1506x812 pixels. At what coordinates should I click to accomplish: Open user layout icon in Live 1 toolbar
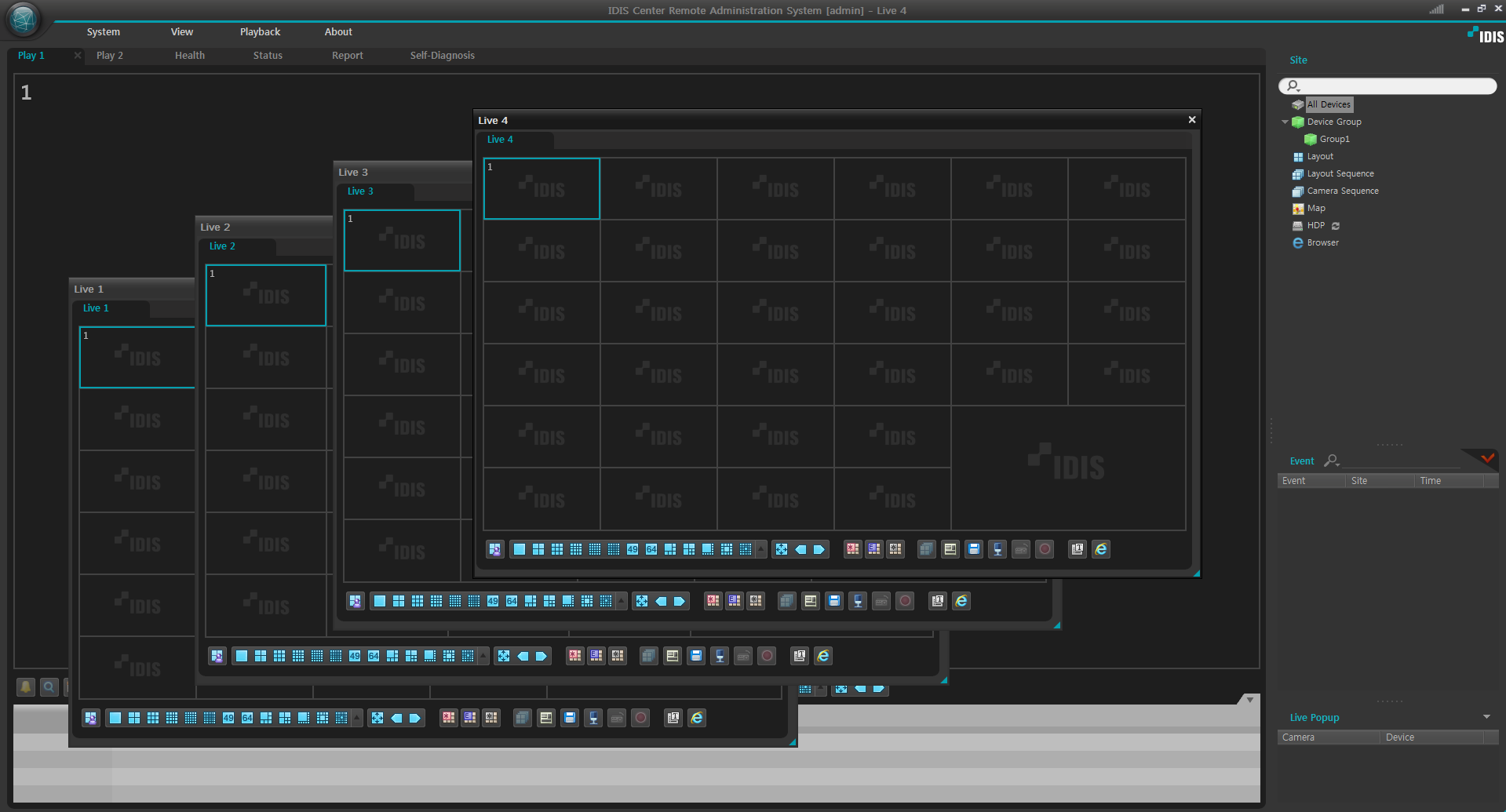[91, 718]
